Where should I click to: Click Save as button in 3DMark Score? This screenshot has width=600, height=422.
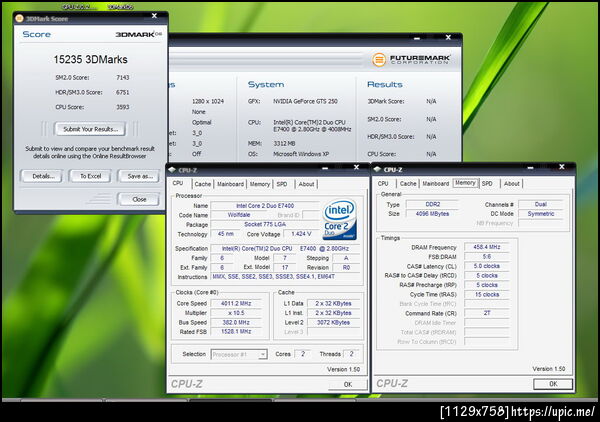point(139,176)
